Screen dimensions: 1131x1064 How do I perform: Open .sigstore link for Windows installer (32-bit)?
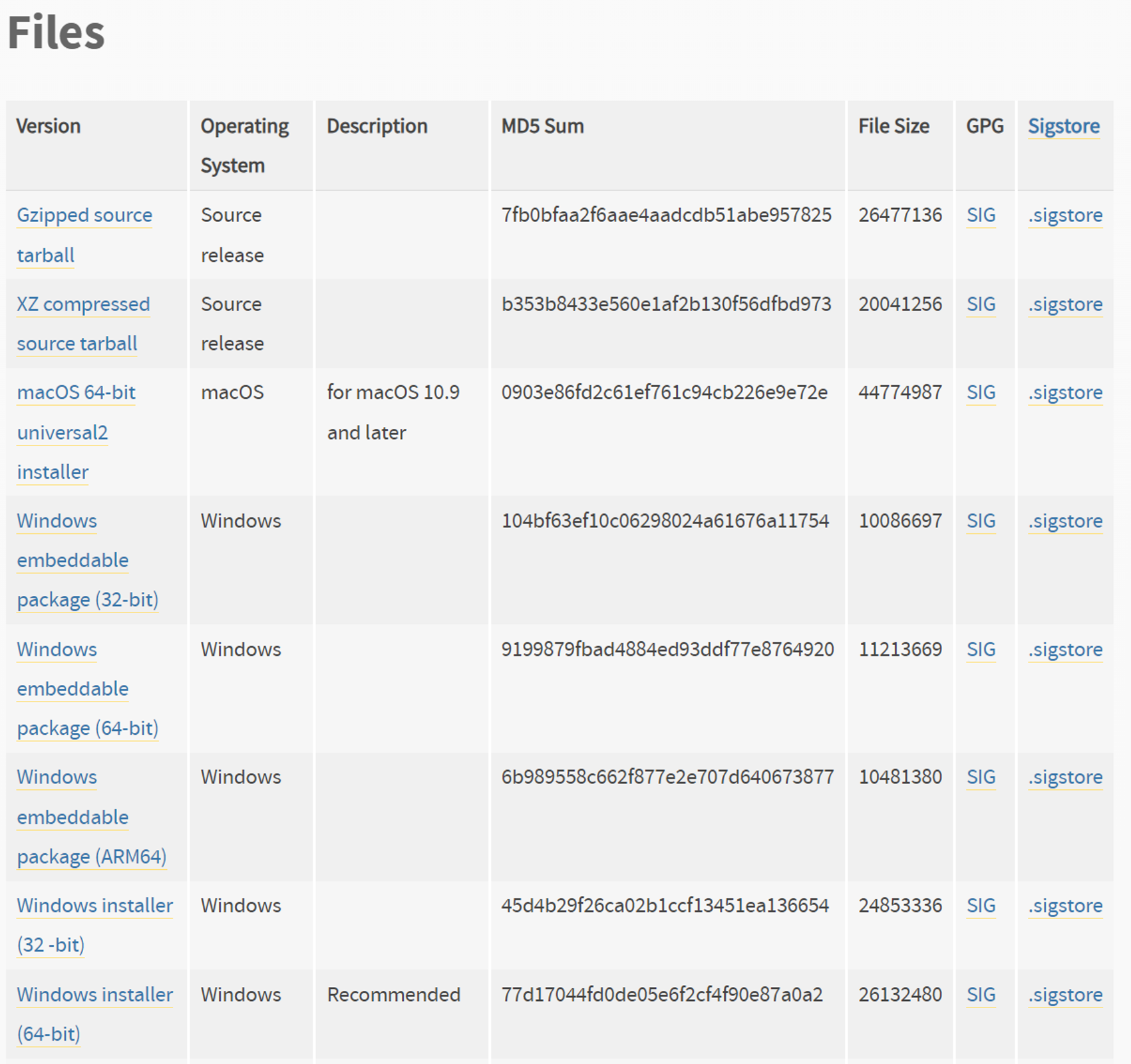[x=1065, y=906]
